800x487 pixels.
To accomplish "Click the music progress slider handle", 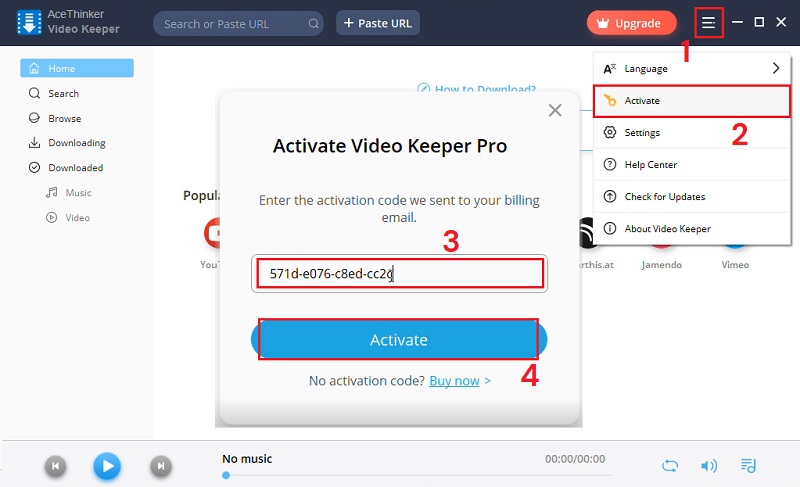I will pos(226,475).
